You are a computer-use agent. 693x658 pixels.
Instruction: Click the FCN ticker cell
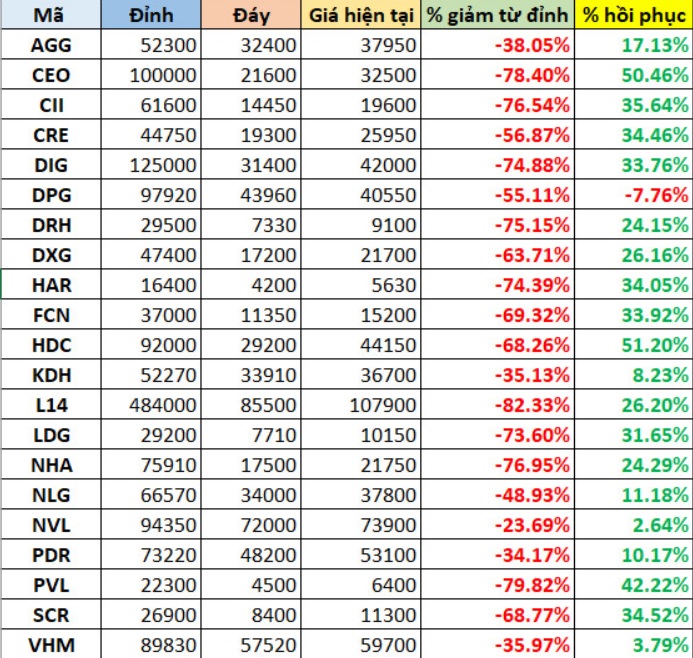51,315
